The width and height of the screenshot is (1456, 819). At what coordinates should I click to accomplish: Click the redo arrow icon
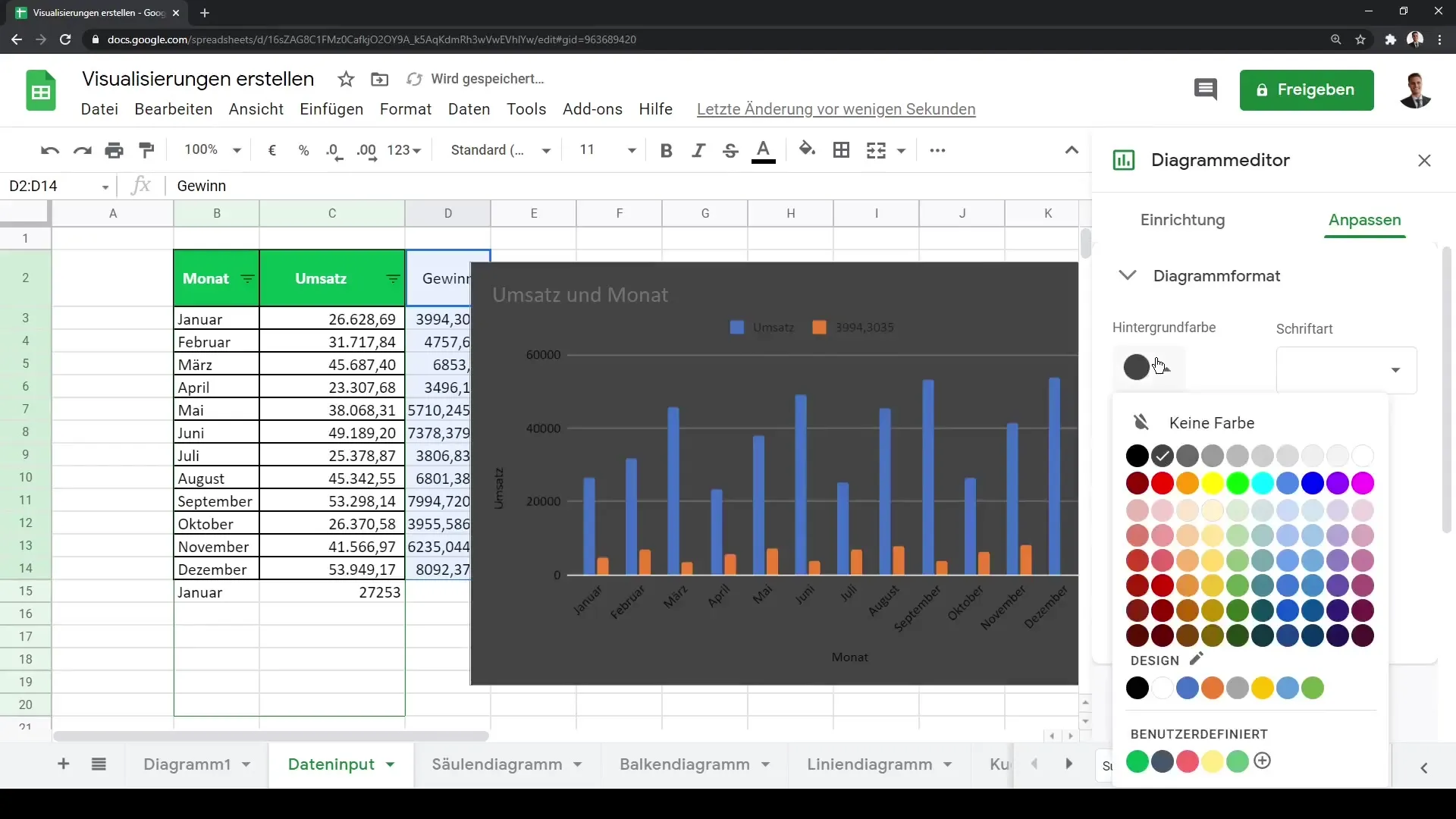tap(82, 150)
